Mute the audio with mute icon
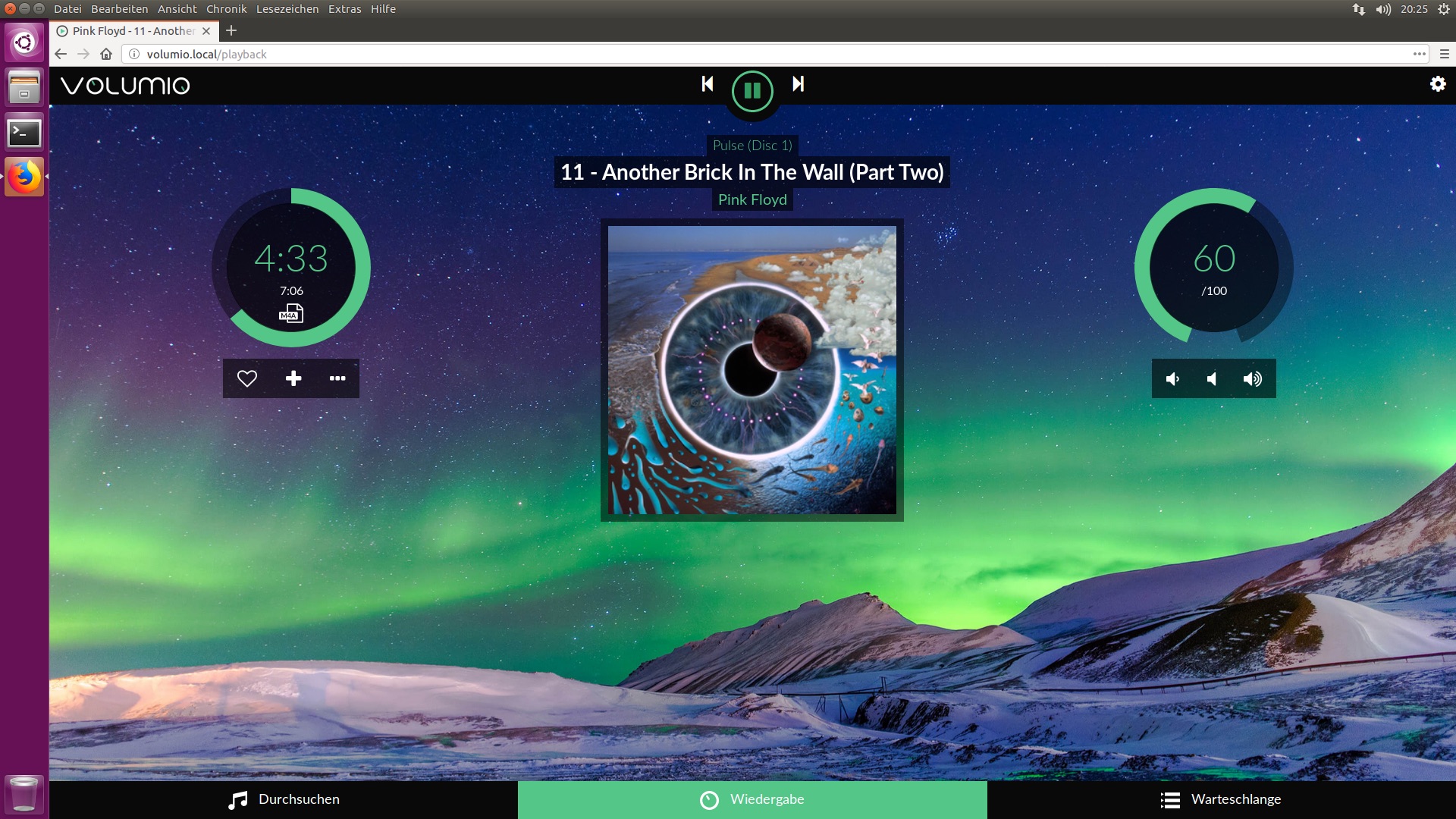 (1213, 379)
